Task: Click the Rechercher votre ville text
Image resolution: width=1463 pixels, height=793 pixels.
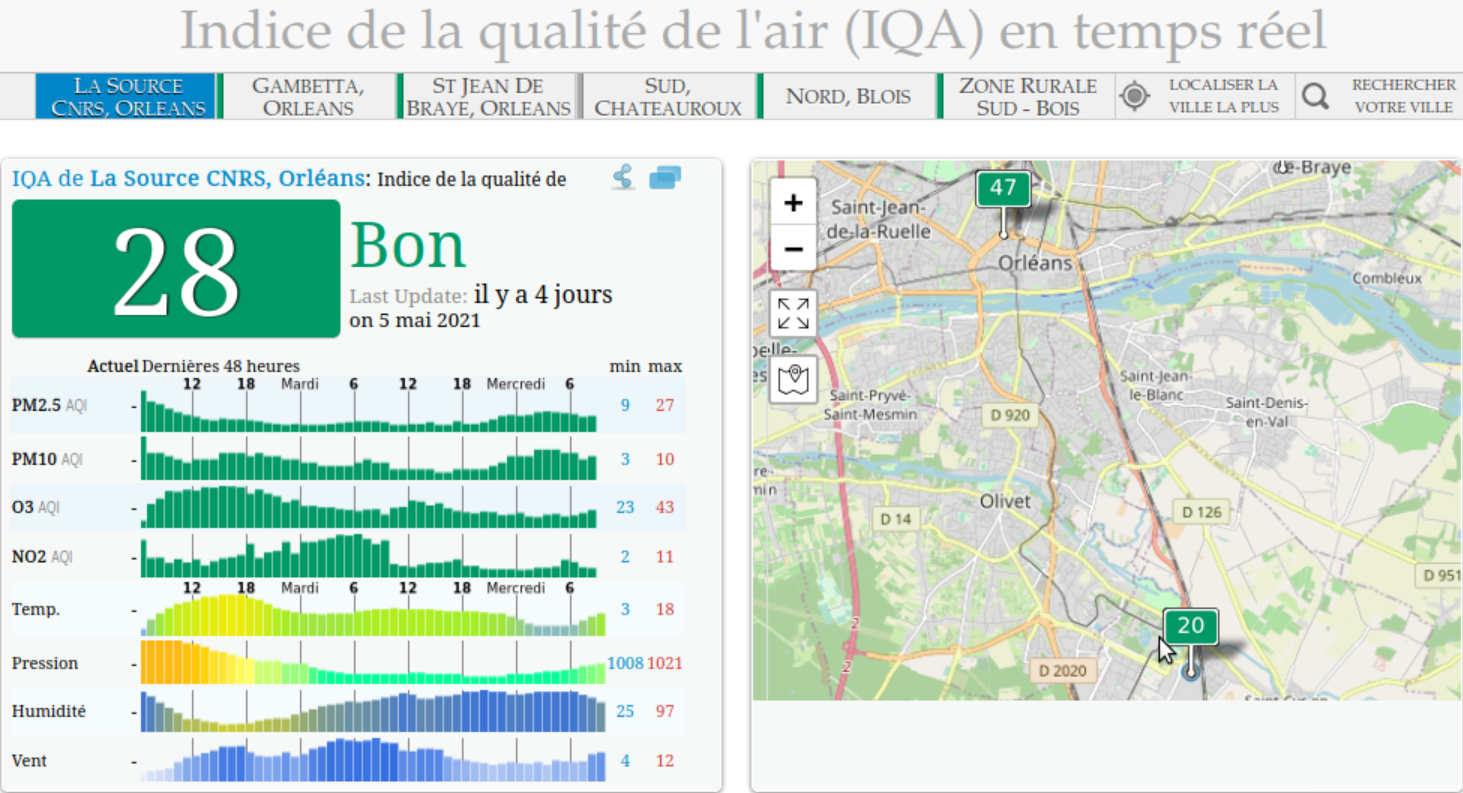Action: tap(1403, 97)
